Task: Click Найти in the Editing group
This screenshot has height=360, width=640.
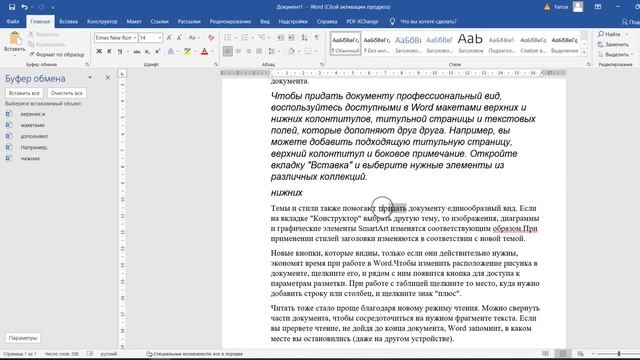Action: 609,34
